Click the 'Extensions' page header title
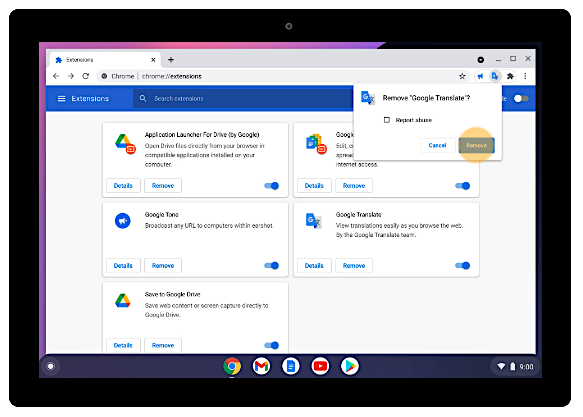Image resolution: width=583 pixels, height=417 pixels. pyautogui.click(x=90, y=98)
